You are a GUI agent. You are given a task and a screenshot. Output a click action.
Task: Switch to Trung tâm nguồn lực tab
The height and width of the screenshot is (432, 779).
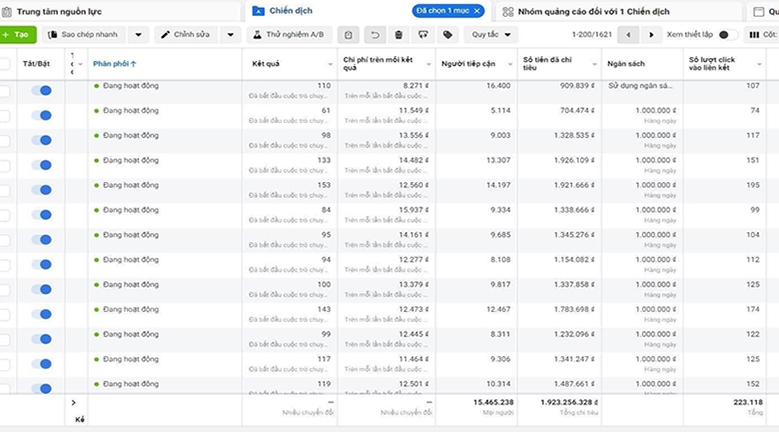pyautogui.click(x=59, y=11)
